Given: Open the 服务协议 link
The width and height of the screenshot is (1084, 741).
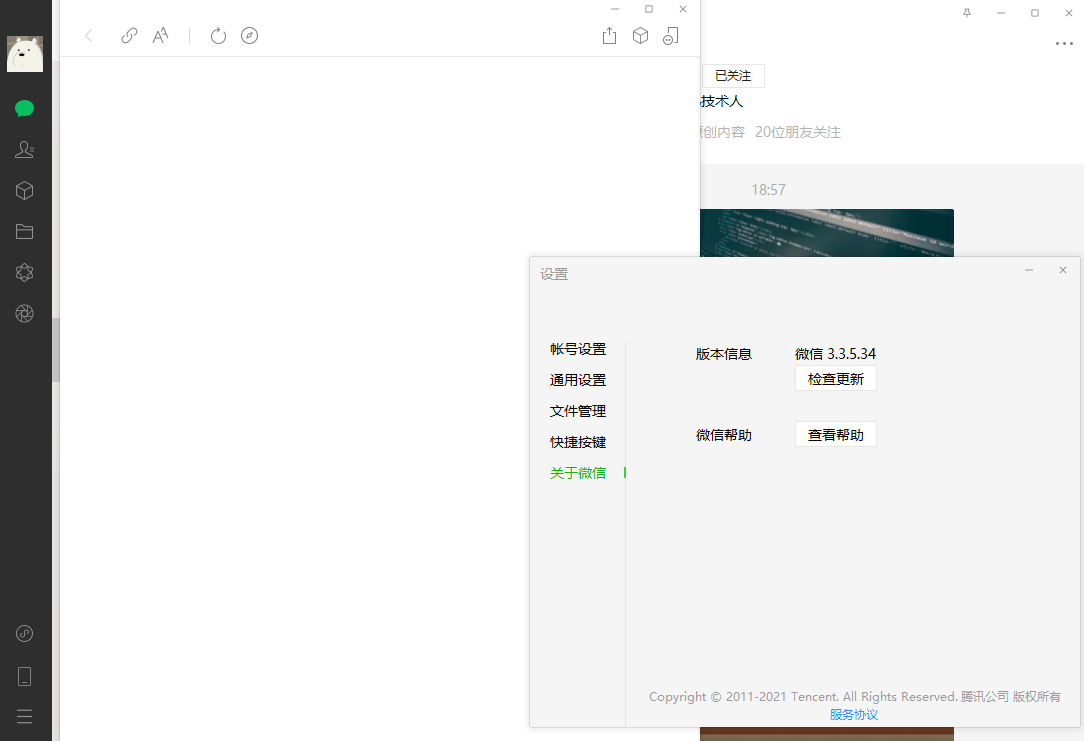Looking at the screenshot, I should point(854,715).
